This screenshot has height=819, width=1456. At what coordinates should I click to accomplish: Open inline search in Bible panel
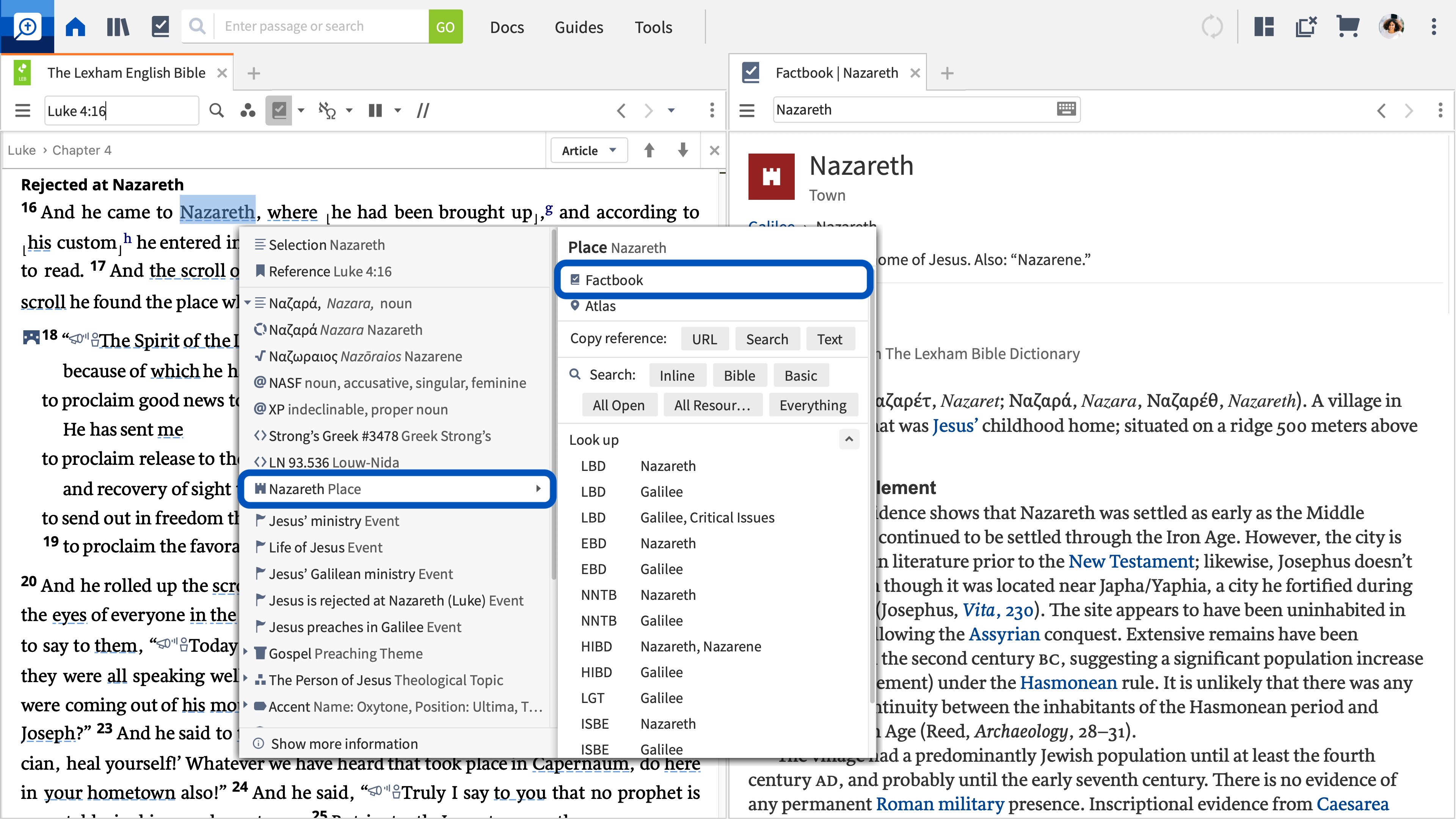217,110
